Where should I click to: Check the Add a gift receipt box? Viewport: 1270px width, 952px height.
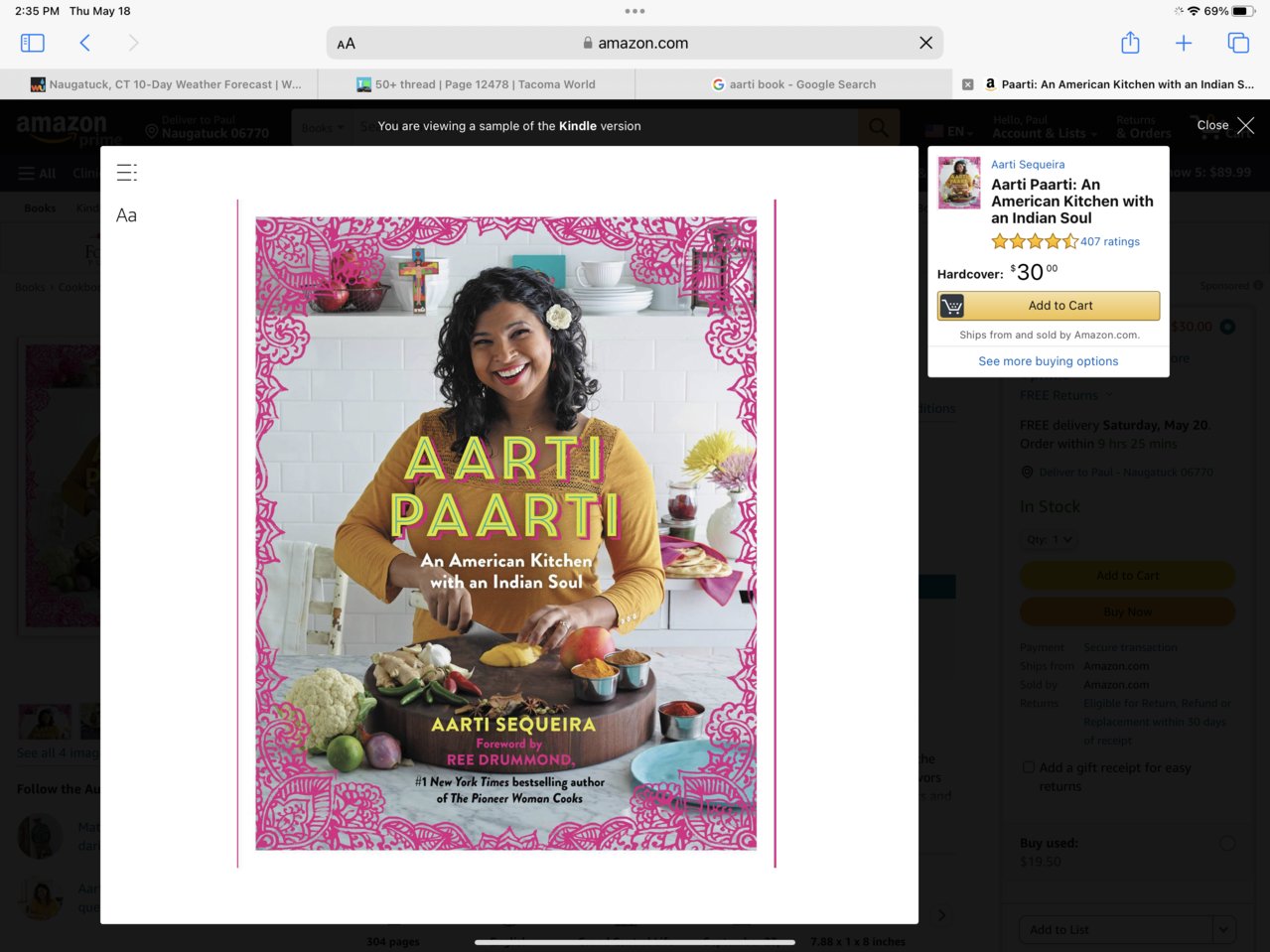(x=1029, y=767)
